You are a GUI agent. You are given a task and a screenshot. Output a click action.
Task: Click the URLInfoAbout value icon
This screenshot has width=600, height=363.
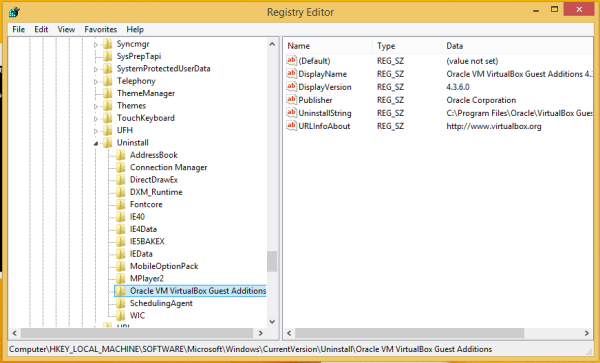coord(292,126)
